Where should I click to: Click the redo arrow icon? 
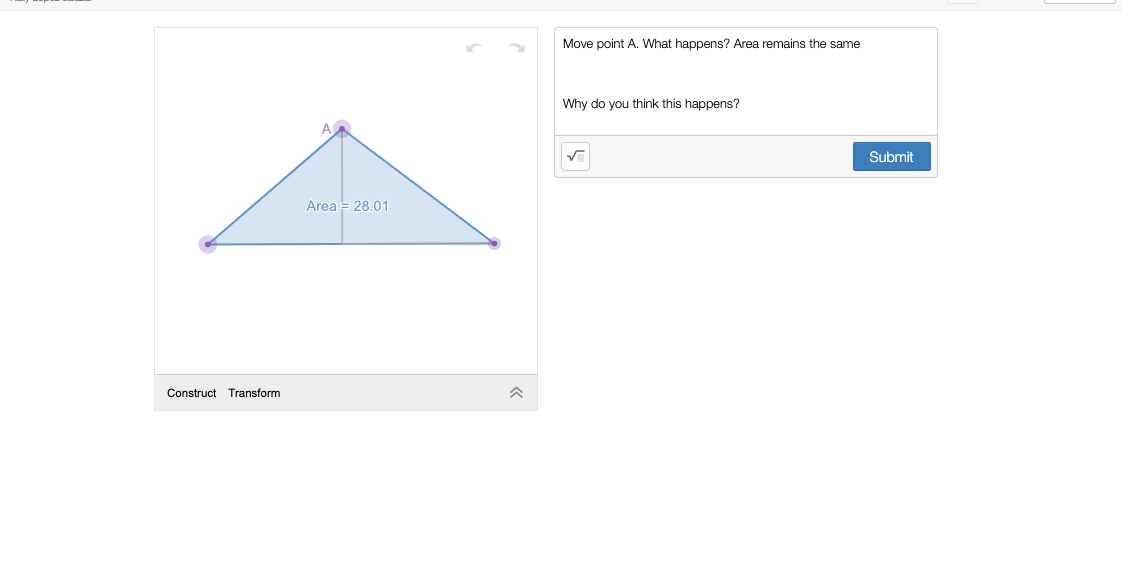click(516, 48)
